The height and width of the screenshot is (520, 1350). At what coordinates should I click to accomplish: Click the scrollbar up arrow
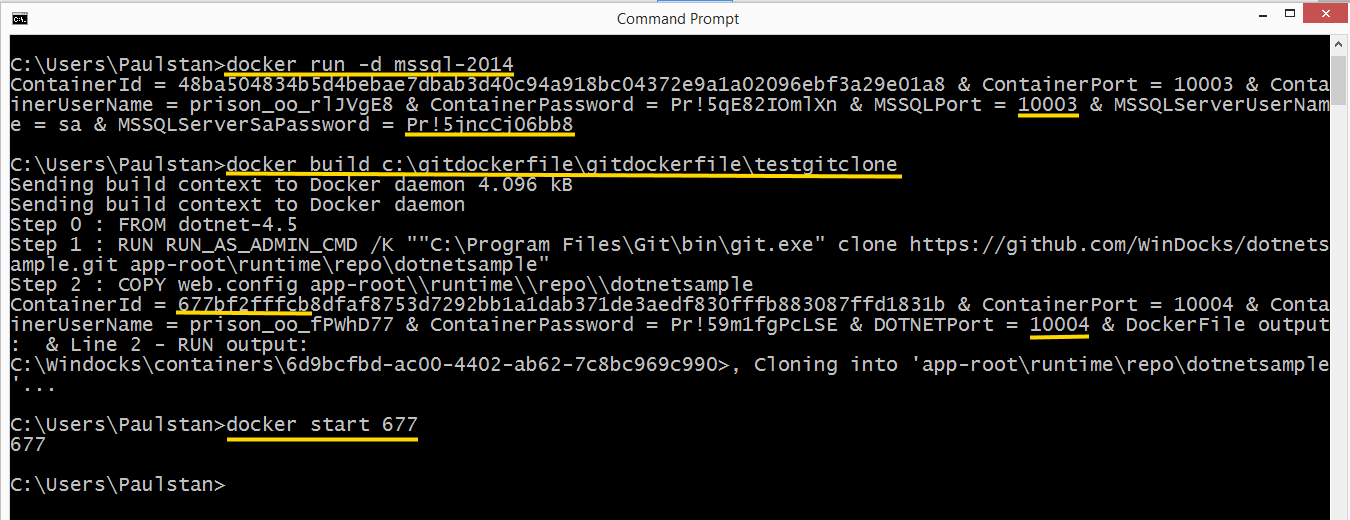(x=1340, y=46)
